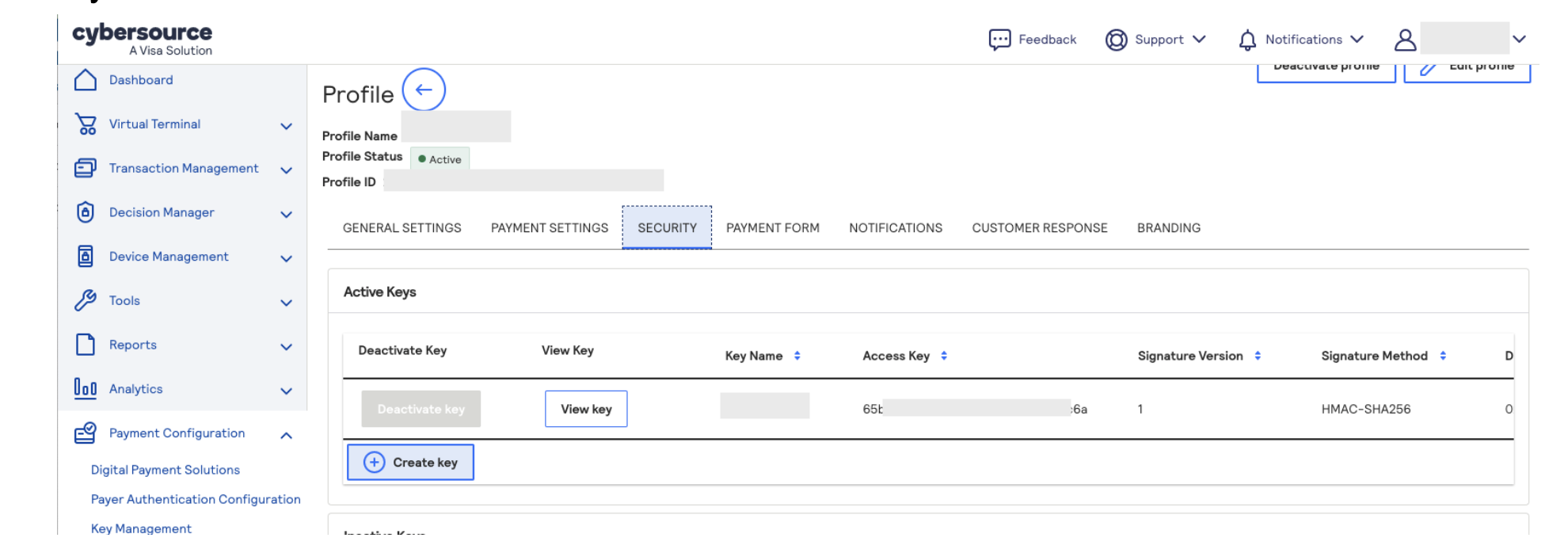Sort by Signature Version column arrows

[x=1258, y=356]
